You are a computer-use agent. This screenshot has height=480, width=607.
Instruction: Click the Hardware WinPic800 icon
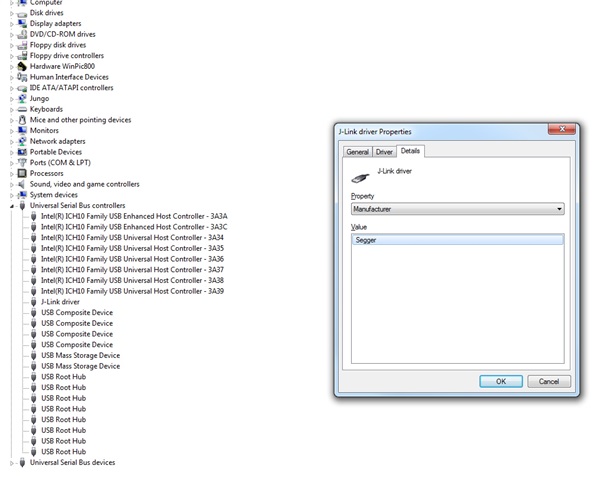pyautogui.click(x=22, y=67)
